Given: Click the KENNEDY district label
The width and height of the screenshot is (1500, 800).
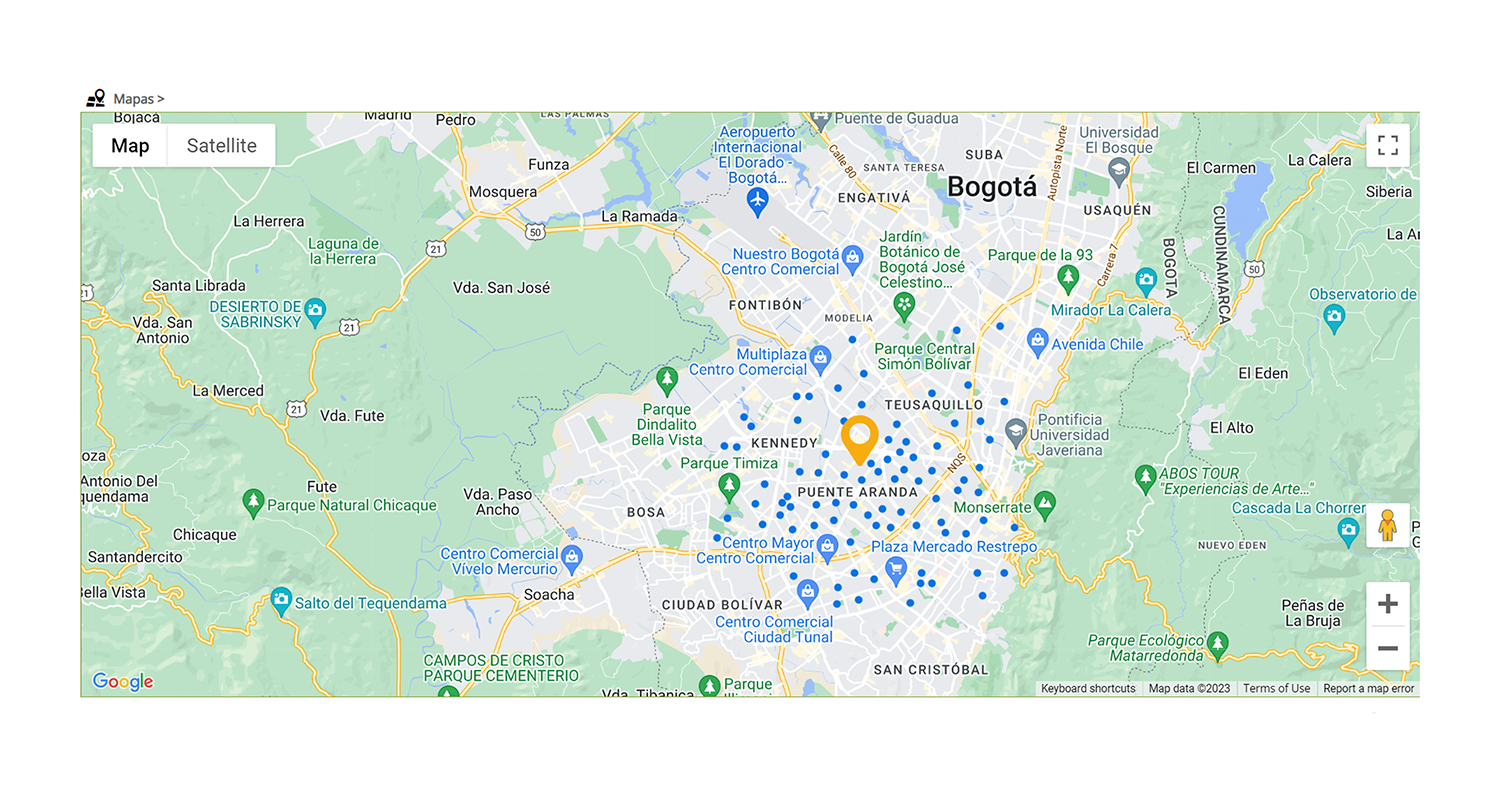Looking at the screenshot, I should click(783, 442).
